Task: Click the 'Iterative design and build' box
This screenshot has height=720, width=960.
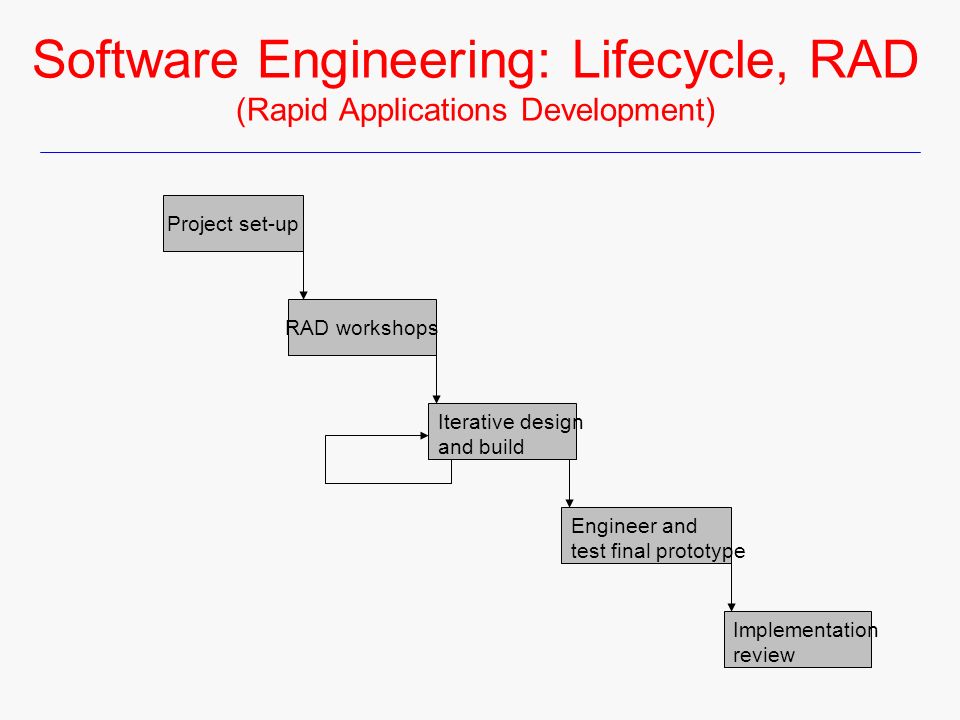Action: (x=503, y=432)
